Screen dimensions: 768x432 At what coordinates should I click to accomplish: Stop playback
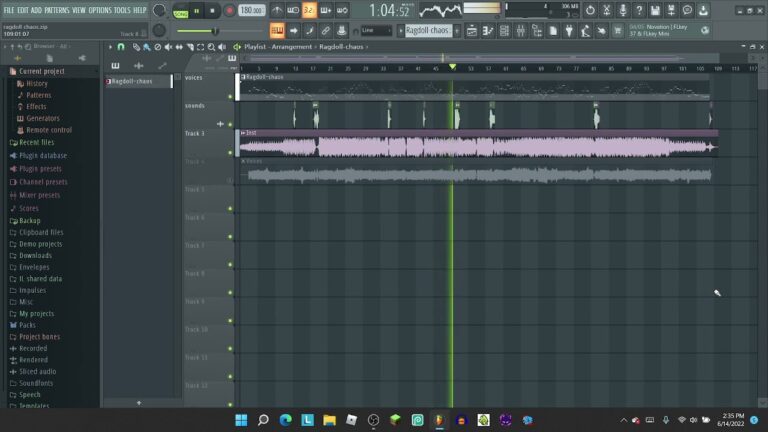point(213,11)
